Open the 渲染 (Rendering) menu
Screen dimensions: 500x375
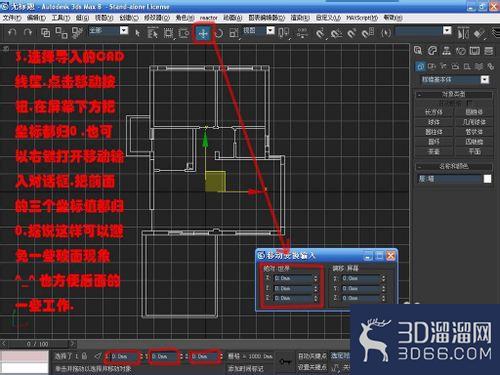click(x=300, y=18)
